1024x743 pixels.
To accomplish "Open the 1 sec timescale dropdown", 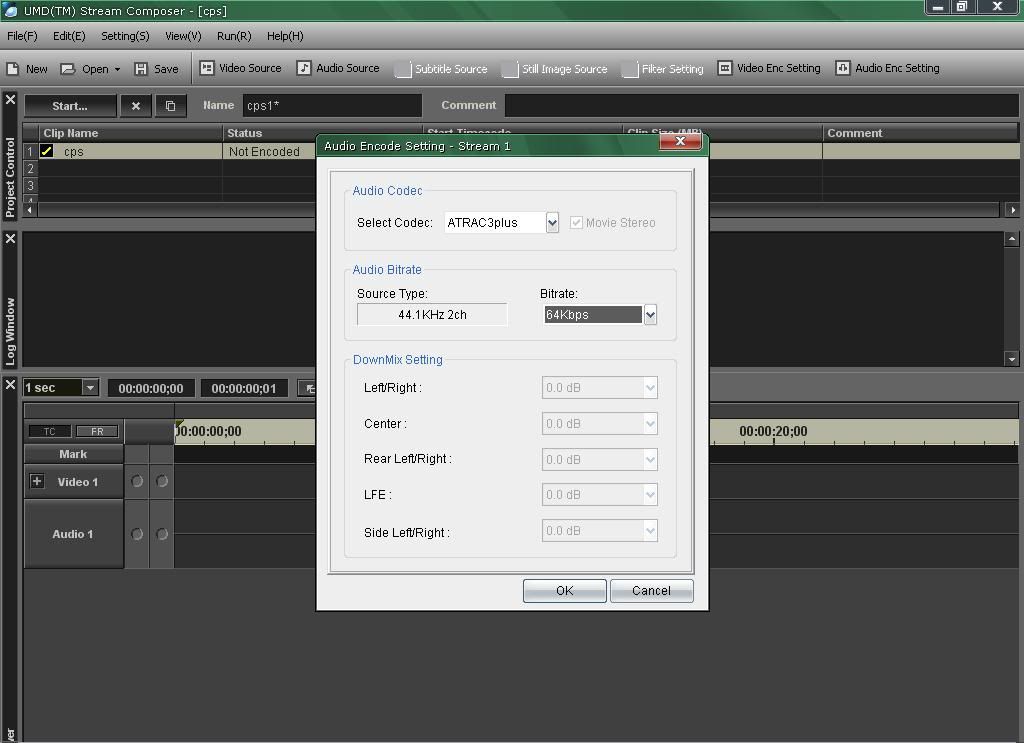I will 90,388.
